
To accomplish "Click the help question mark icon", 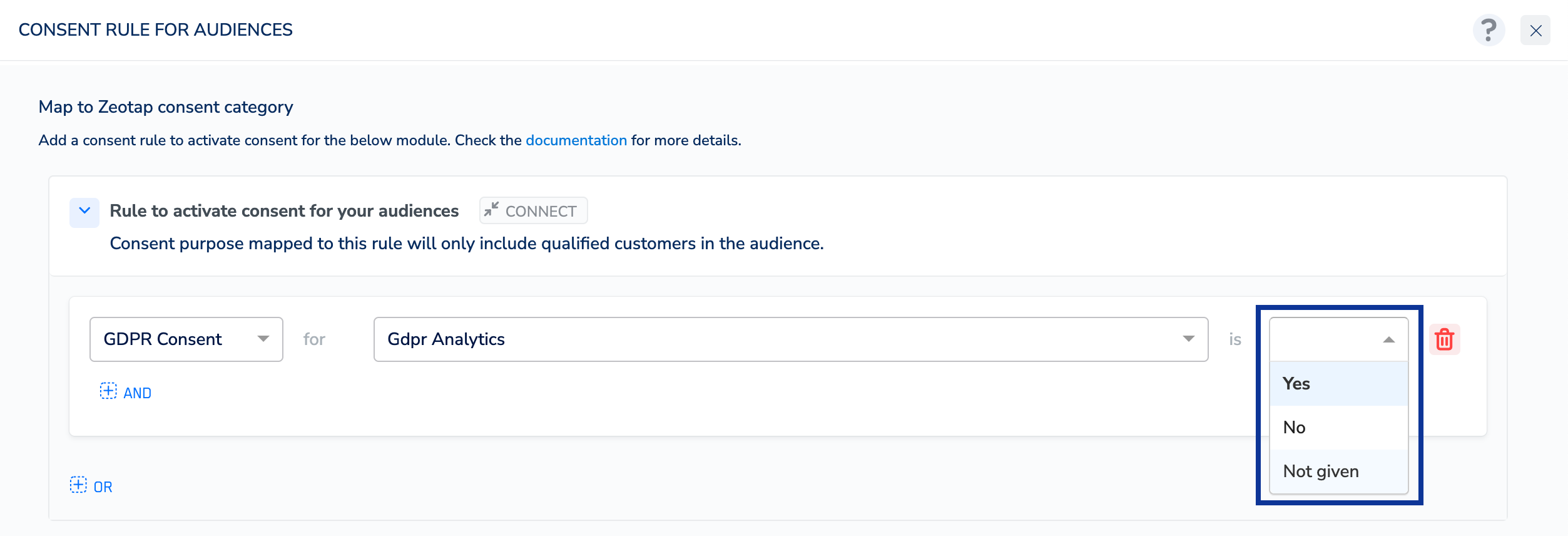I will click(x=1489, y=30).
